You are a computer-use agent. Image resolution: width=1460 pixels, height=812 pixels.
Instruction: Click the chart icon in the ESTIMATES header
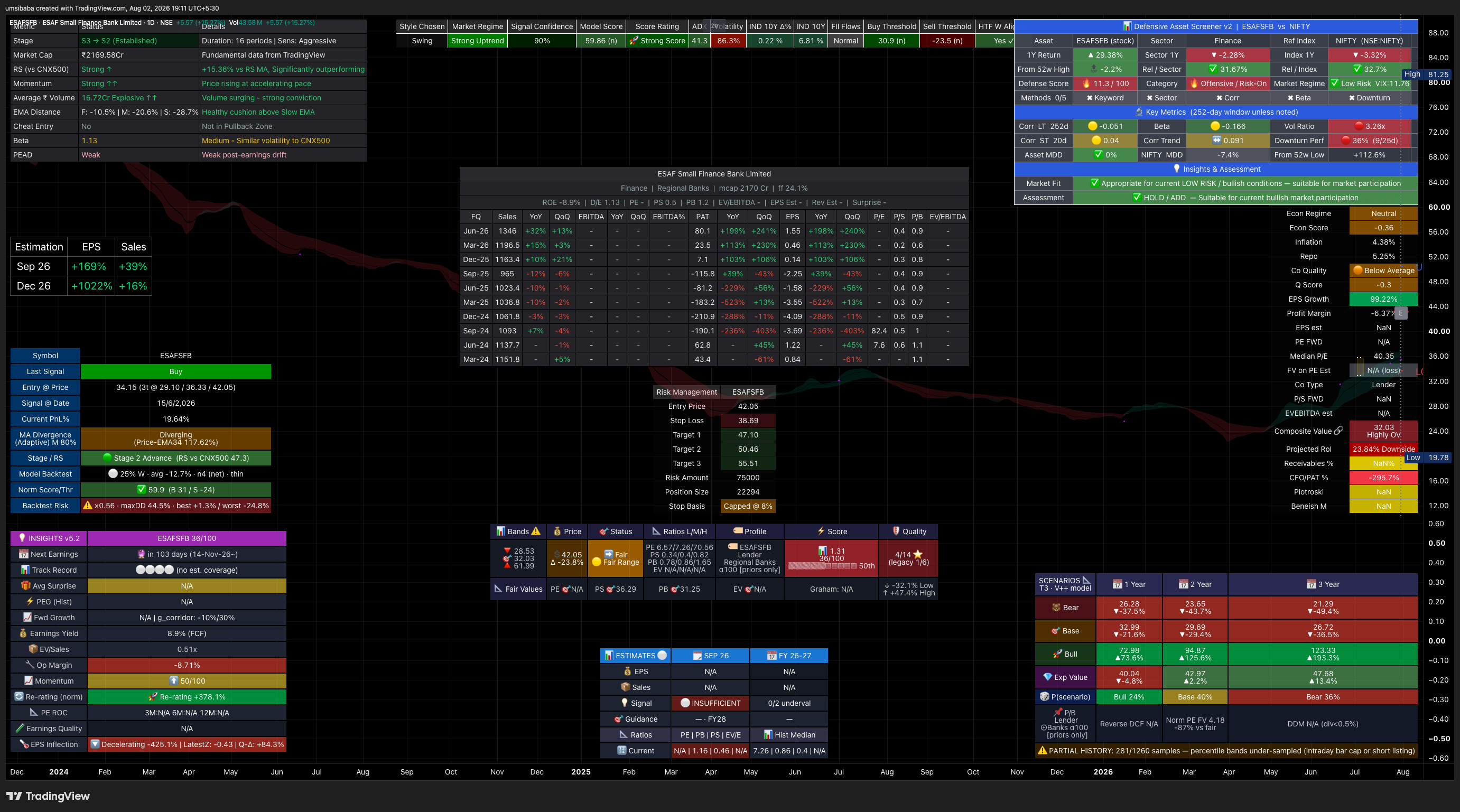609,656
